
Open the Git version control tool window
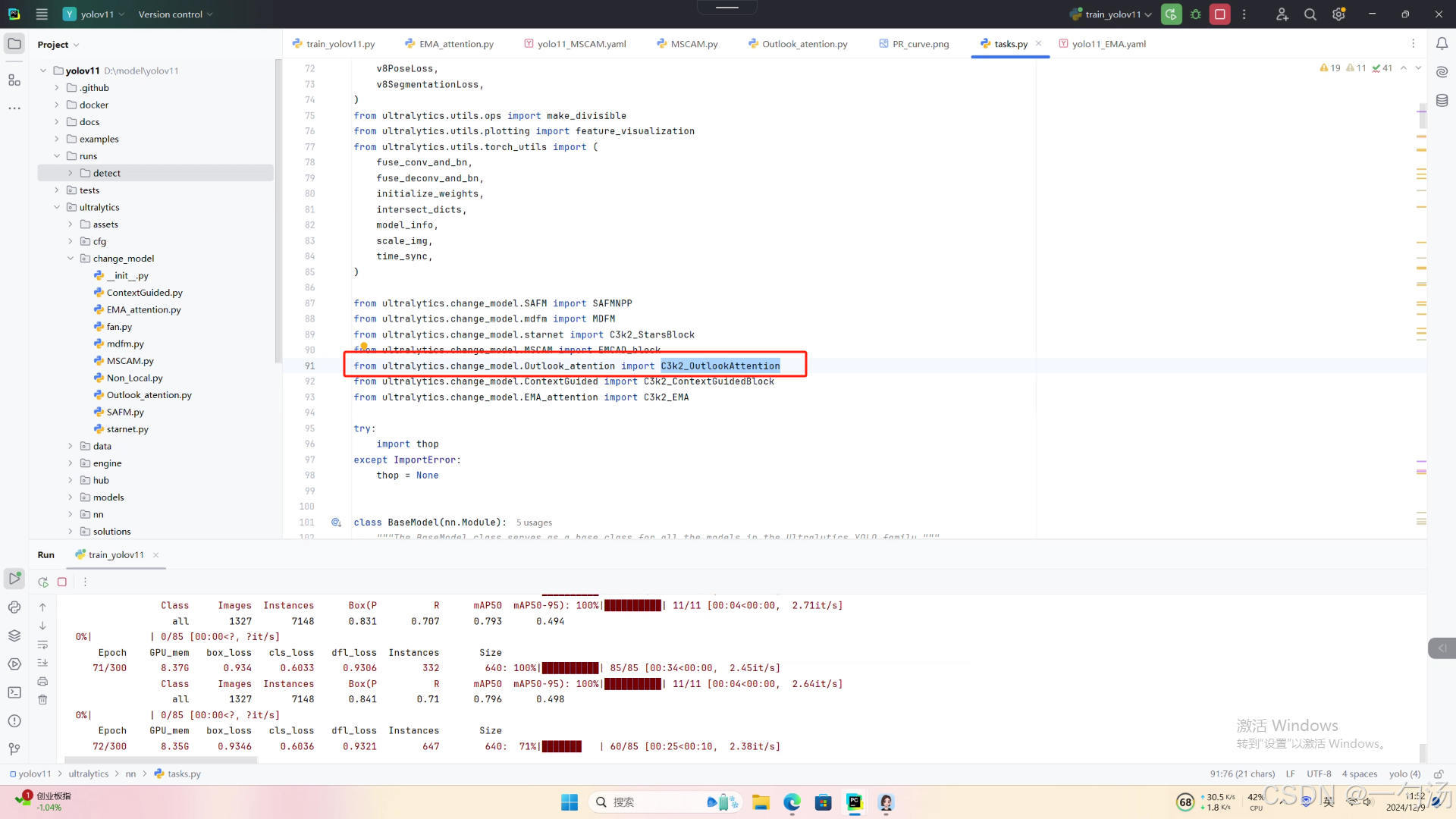[x=14, y=749]
